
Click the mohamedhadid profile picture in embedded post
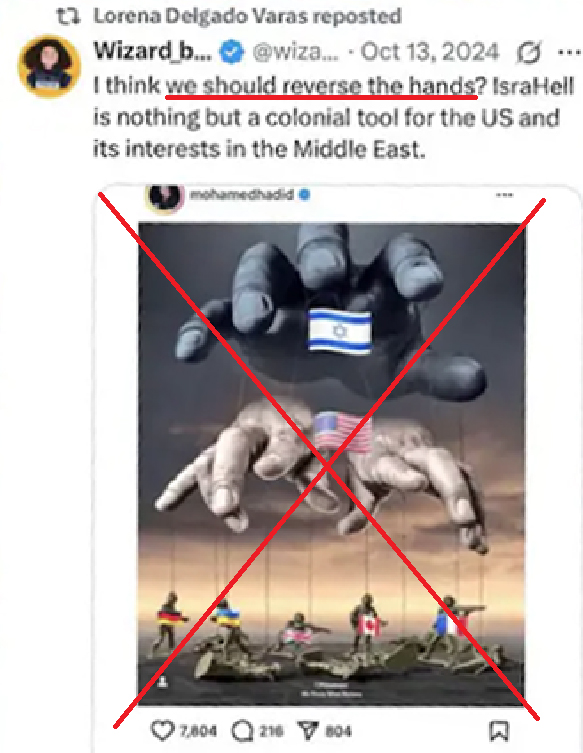pyautogui.click(x=164, y=196)
